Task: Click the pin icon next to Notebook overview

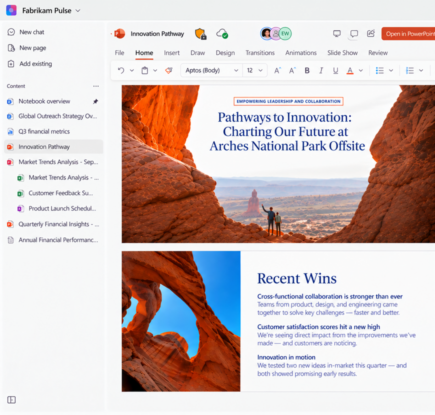Action: point(95,101)
